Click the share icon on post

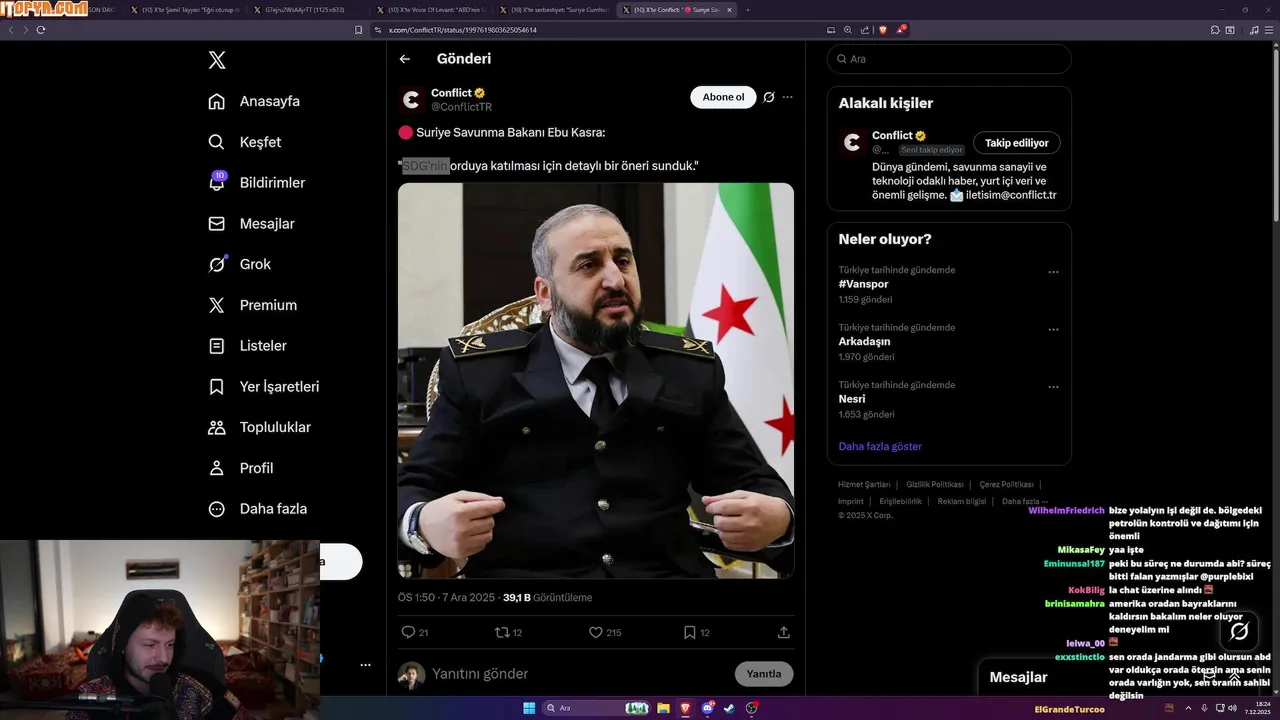click(784, 632)
